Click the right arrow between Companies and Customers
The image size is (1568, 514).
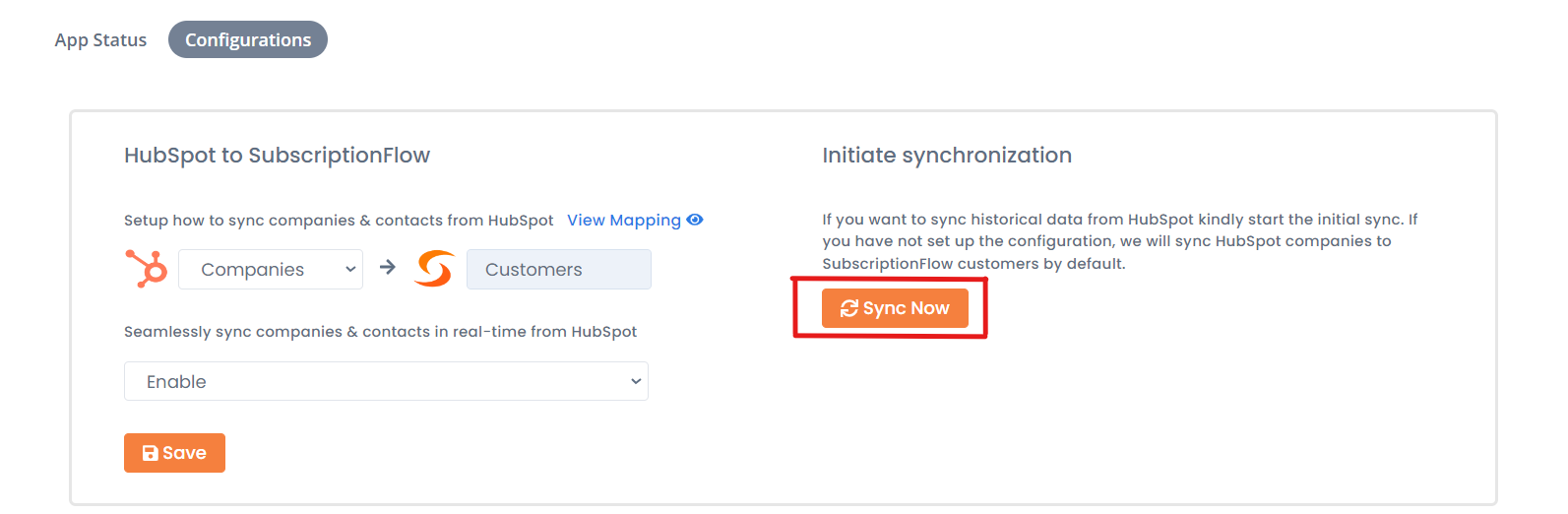click(388, 267)
